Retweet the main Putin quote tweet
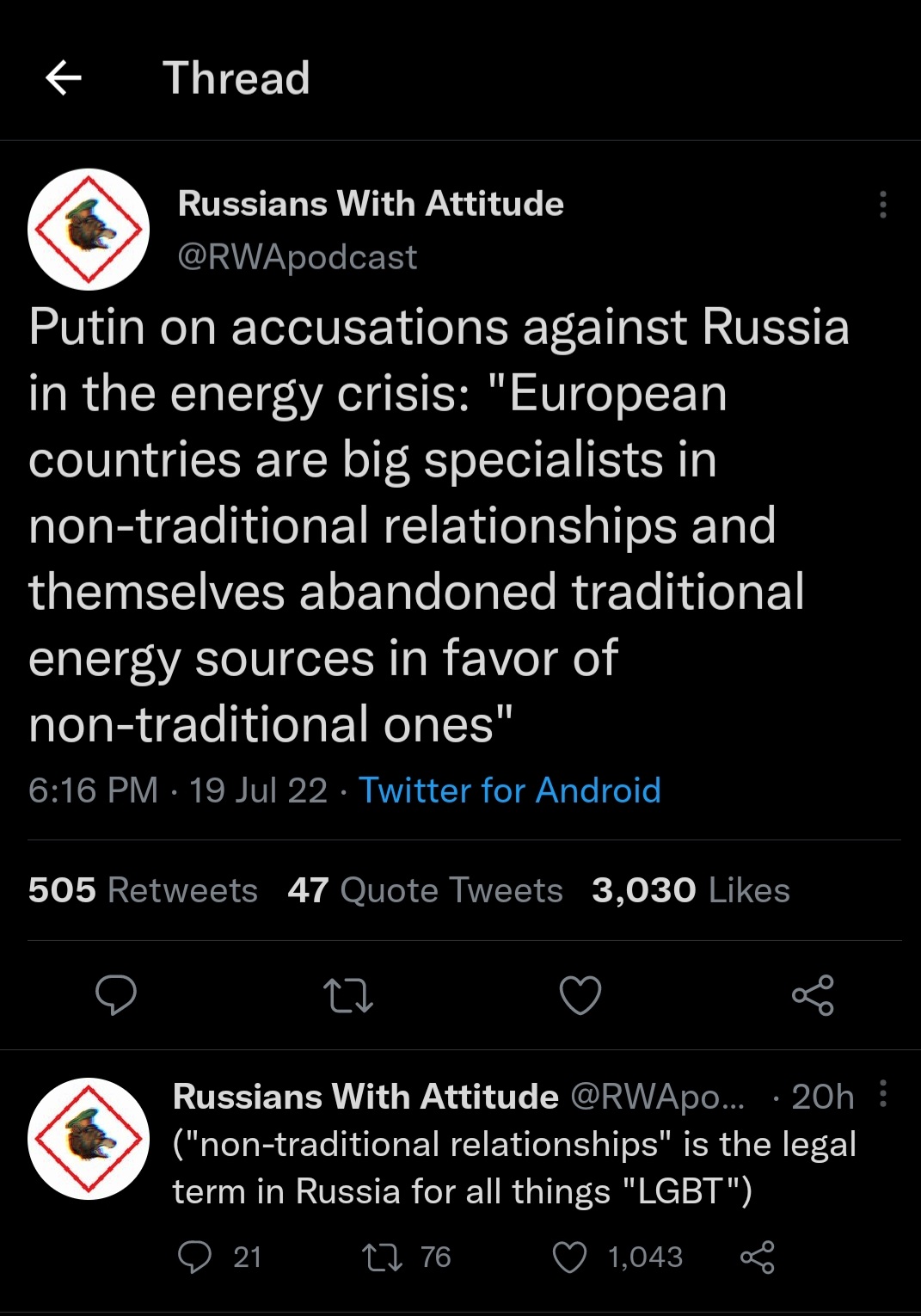 click(347, 996)
